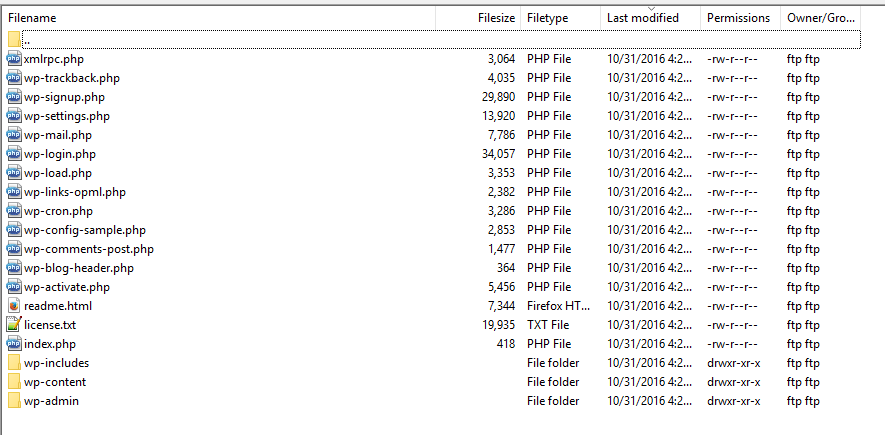Sort by Last modified column header
The width and height of the screenshot is (885, 435).
tap(642, 18)
